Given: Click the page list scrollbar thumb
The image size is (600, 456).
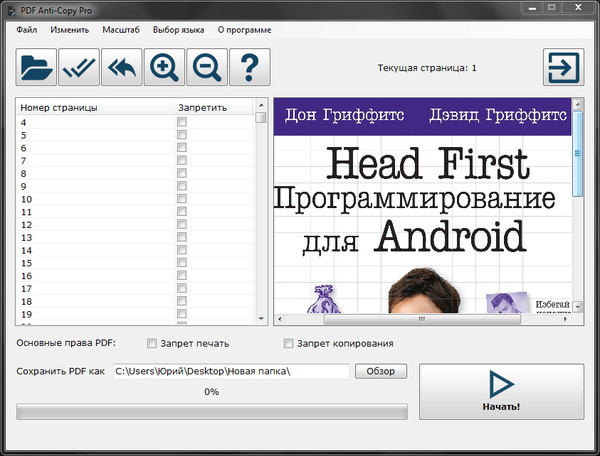Looking at the screenshot, I should (x=261, y=117).
